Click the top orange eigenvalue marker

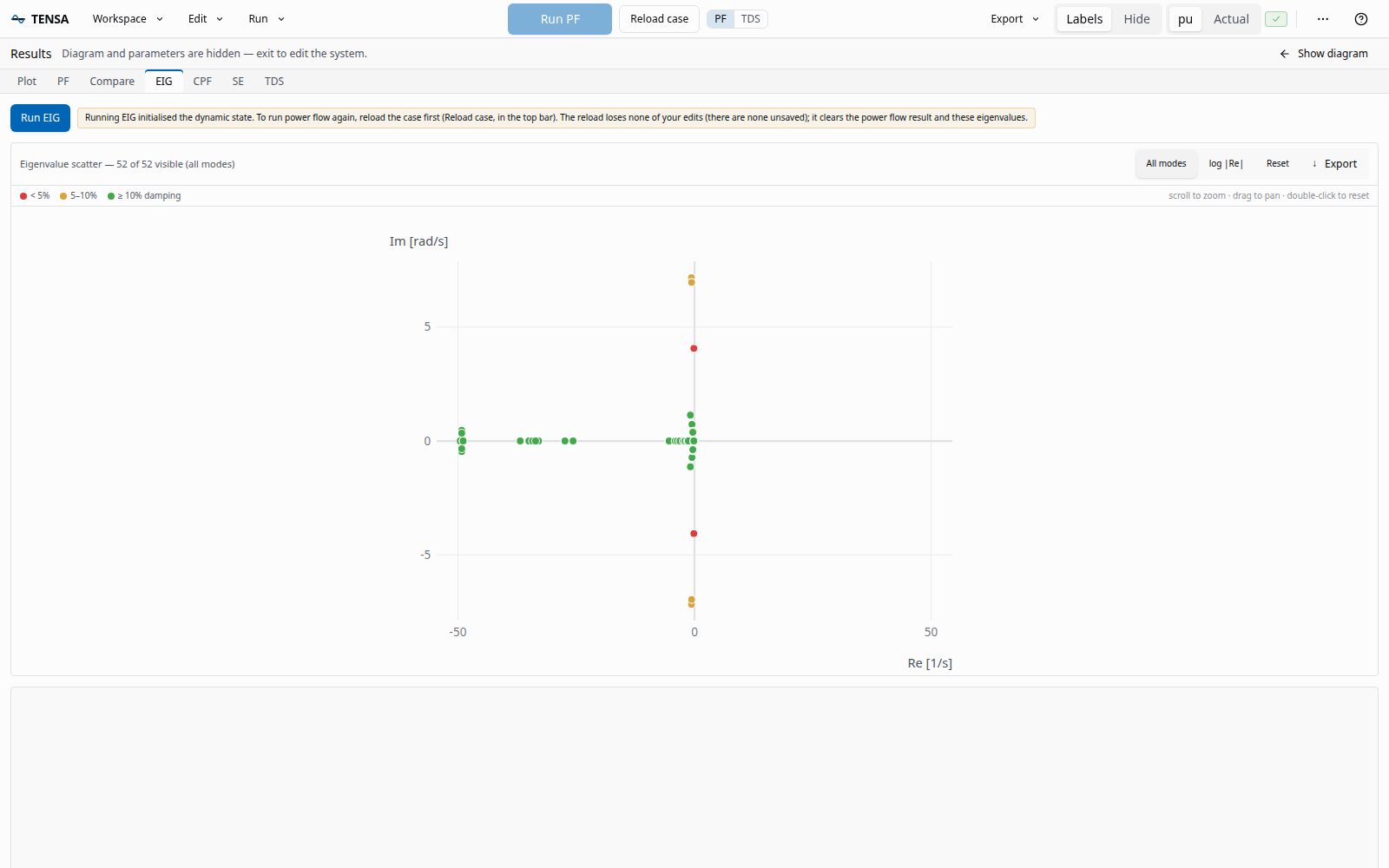[x=691, y=279]
